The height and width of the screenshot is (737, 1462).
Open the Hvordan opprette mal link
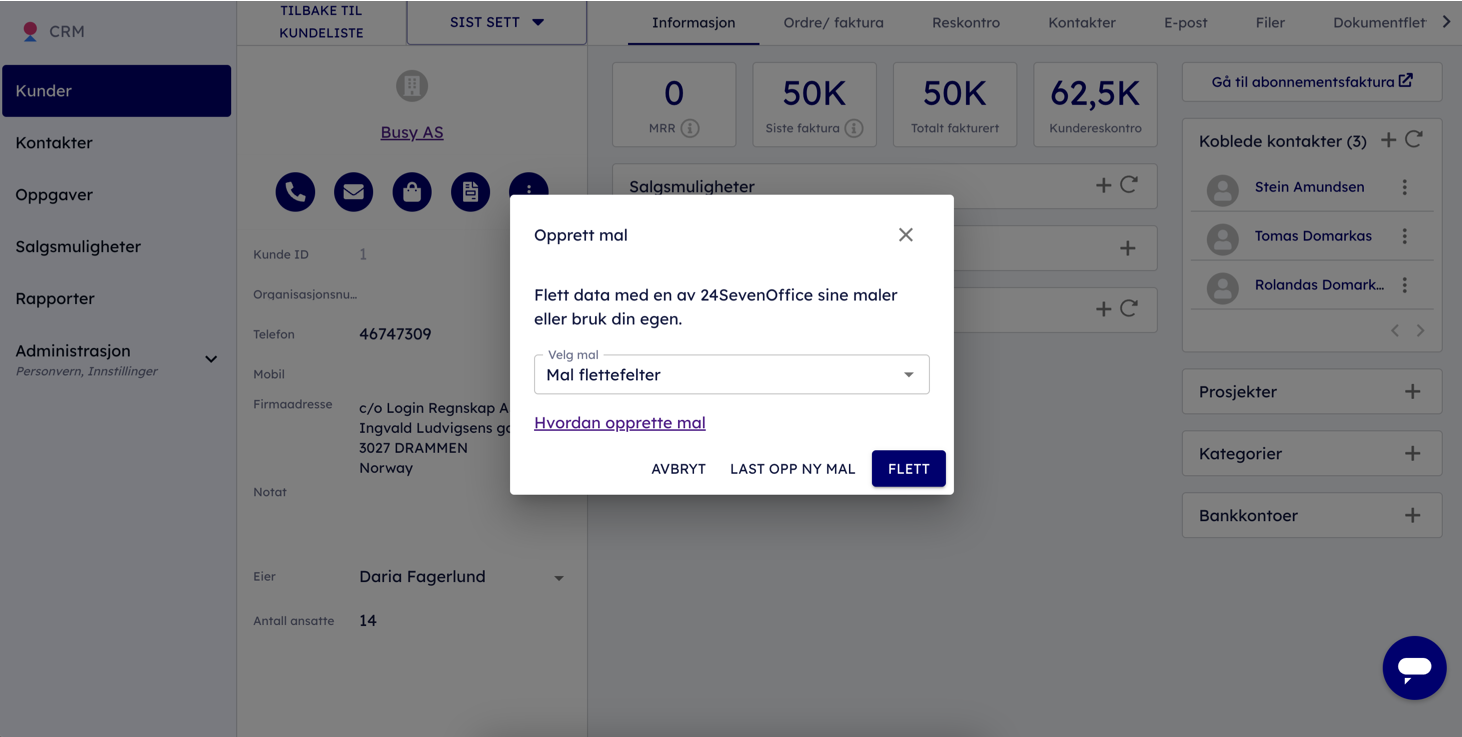pyautogui.click(x=620, y=423)
